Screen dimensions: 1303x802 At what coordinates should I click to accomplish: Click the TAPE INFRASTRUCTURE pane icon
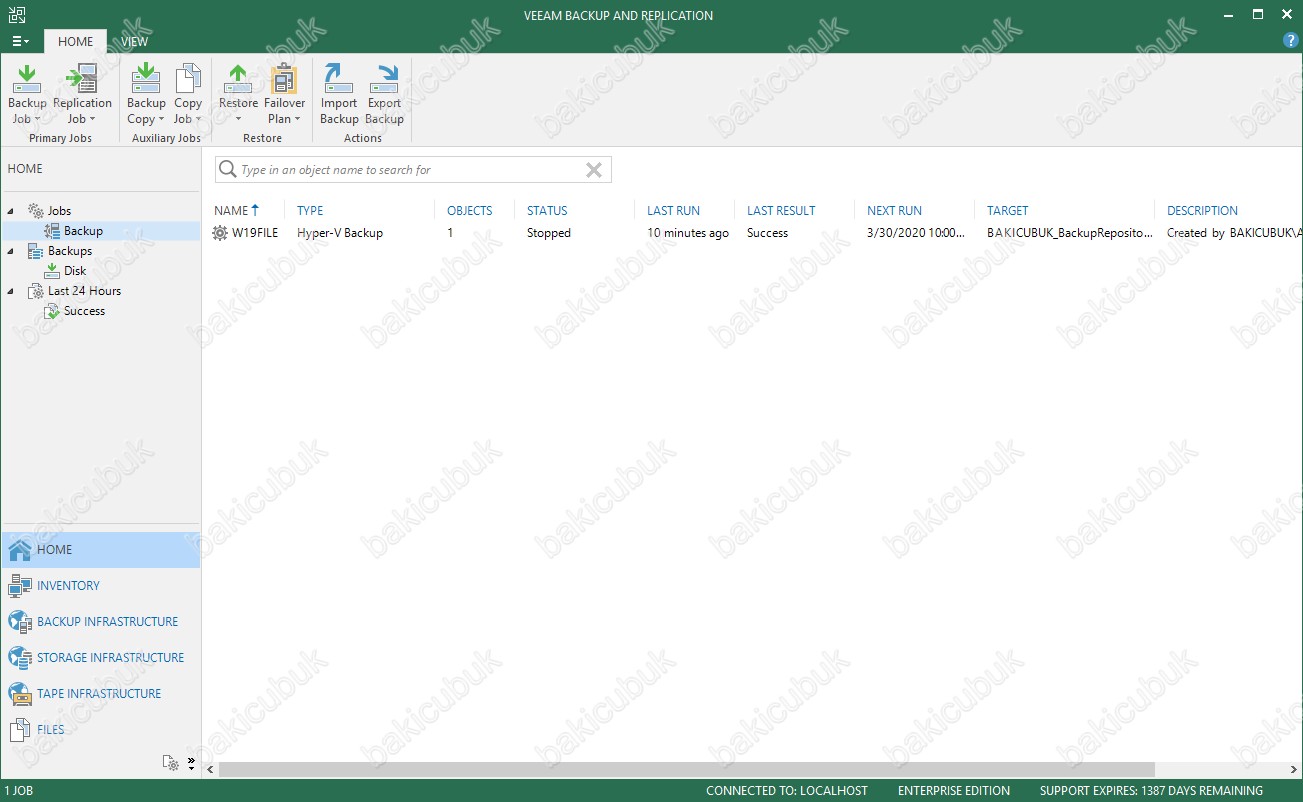tap(20, 694)
